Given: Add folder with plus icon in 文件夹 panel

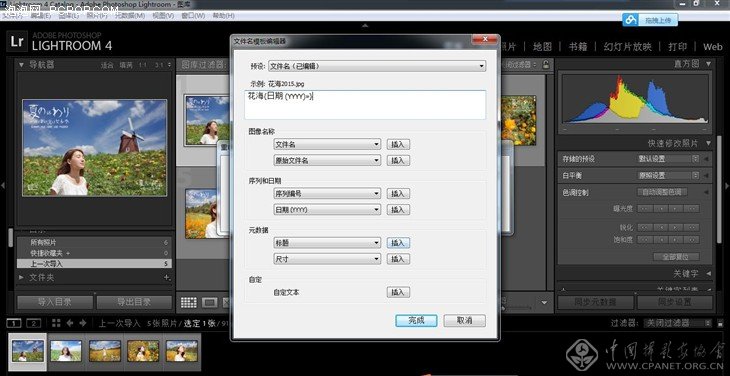Looking at the screenshot, I should tap(167, 277).
